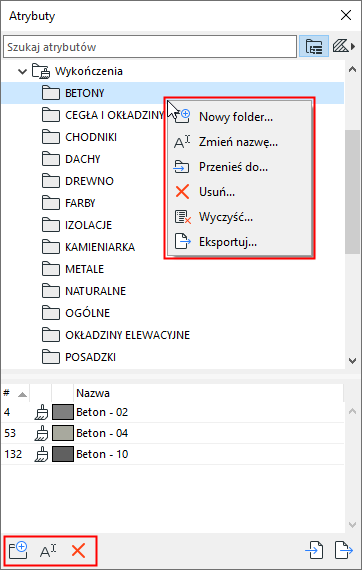Select the POSADZKI folder
This screenshot has height=570, width=362.
click(x=90, y=357)
